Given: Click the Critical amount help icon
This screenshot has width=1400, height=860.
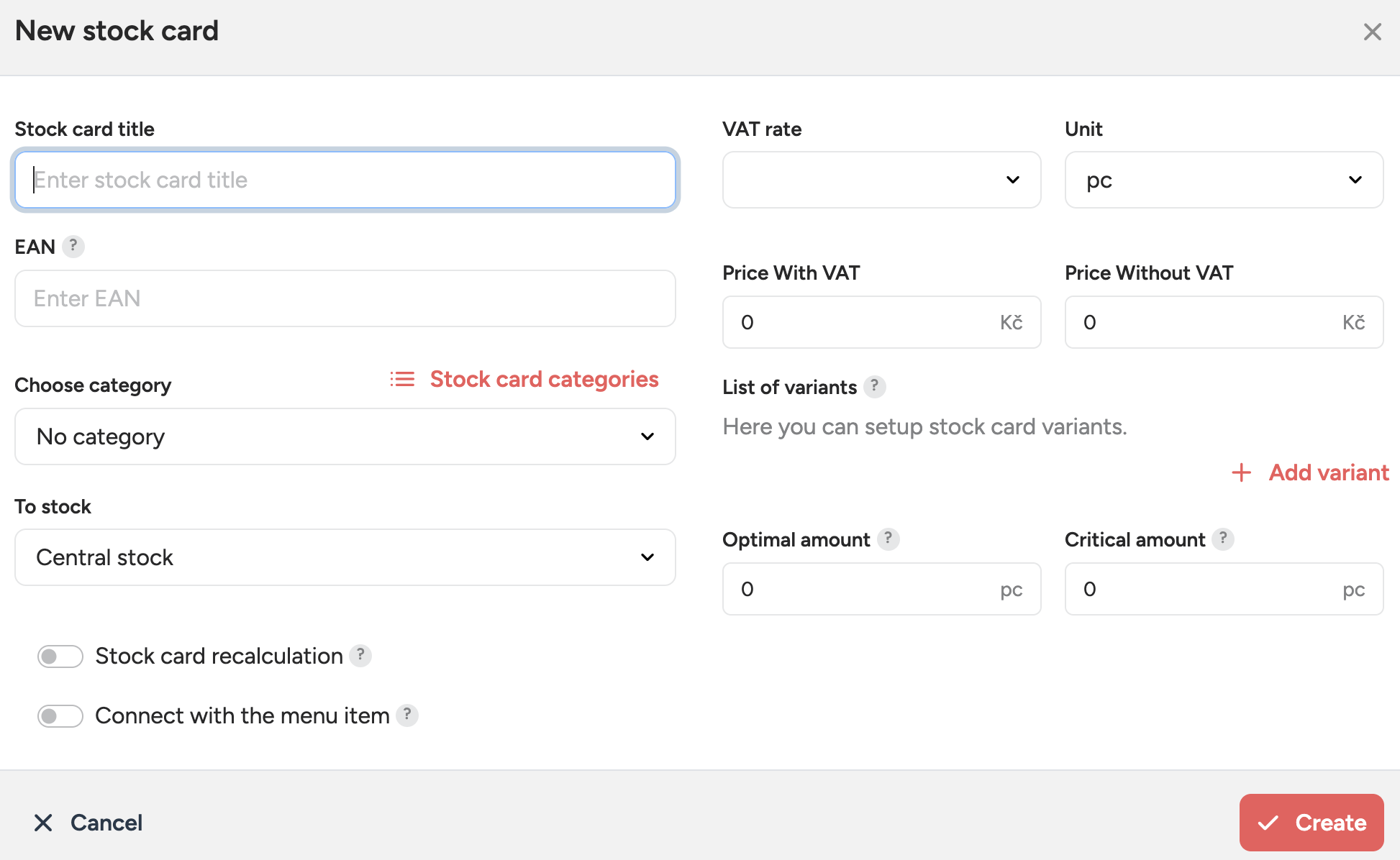Looking at the screenshot, I should point(1223,539).
